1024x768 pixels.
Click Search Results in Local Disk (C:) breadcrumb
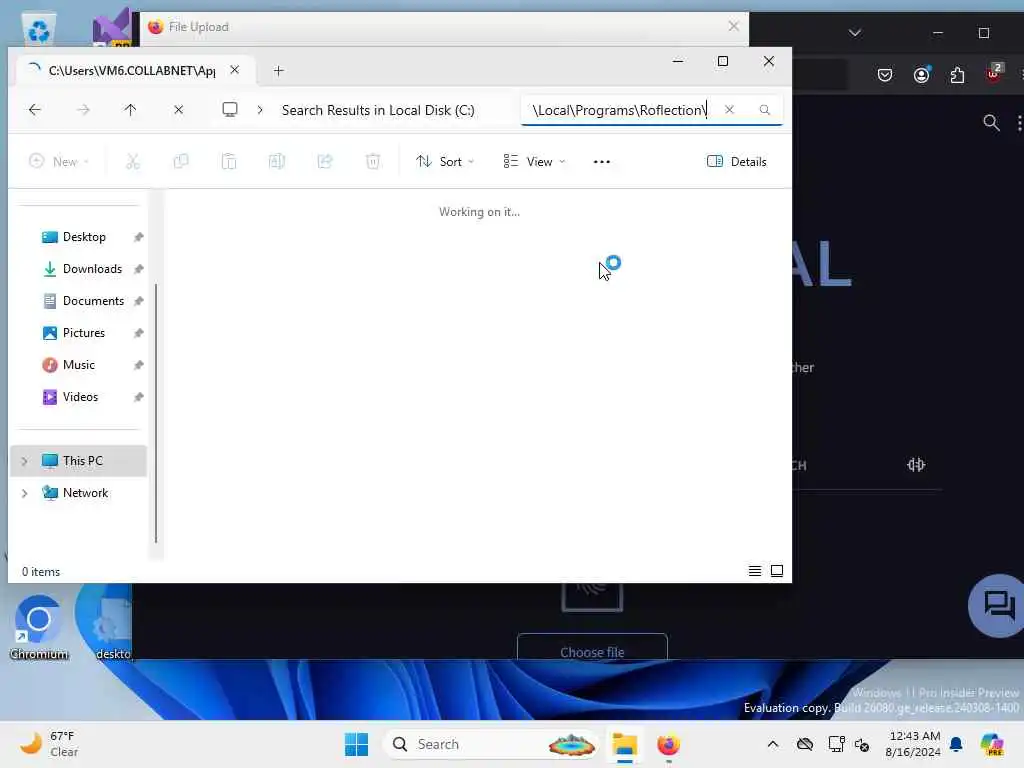click(378, 110)
